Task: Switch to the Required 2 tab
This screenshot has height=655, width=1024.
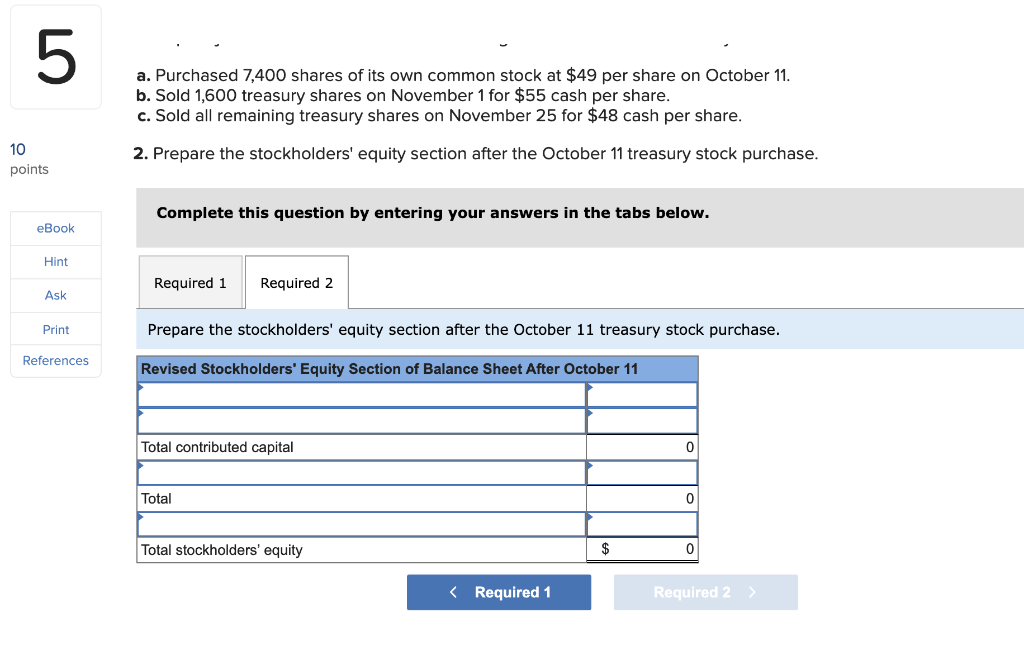Action: (x=296, y=282)
